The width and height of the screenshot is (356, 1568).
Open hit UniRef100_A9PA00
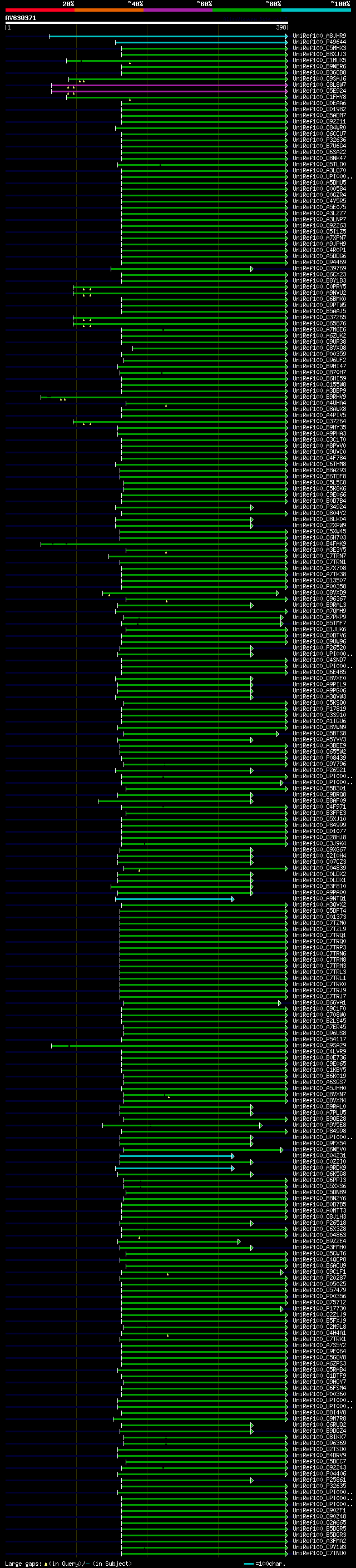(319, 892)
